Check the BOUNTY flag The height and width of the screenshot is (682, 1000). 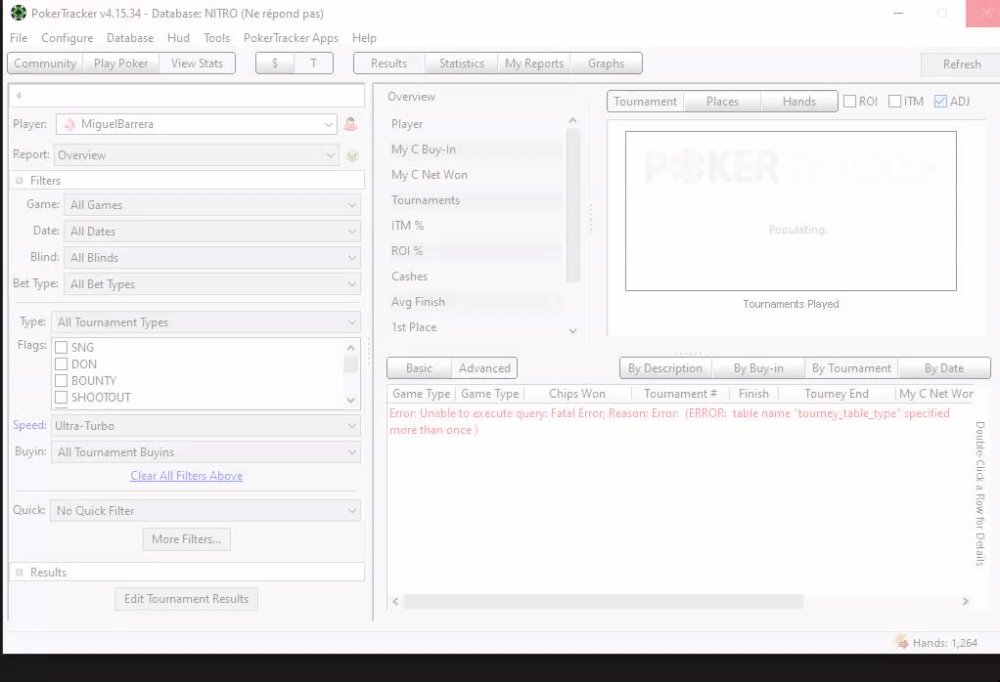click(x=61, y=381)
